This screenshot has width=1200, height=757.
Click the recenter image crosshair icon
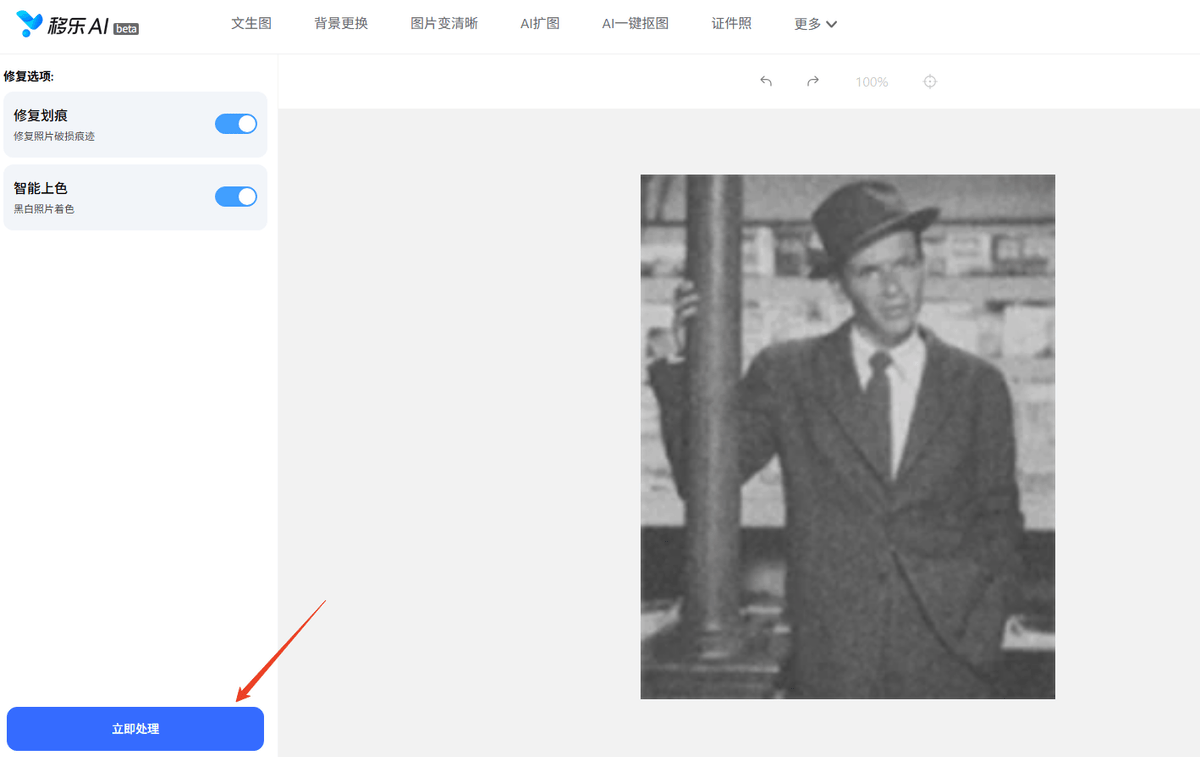(x=930, y=81)
